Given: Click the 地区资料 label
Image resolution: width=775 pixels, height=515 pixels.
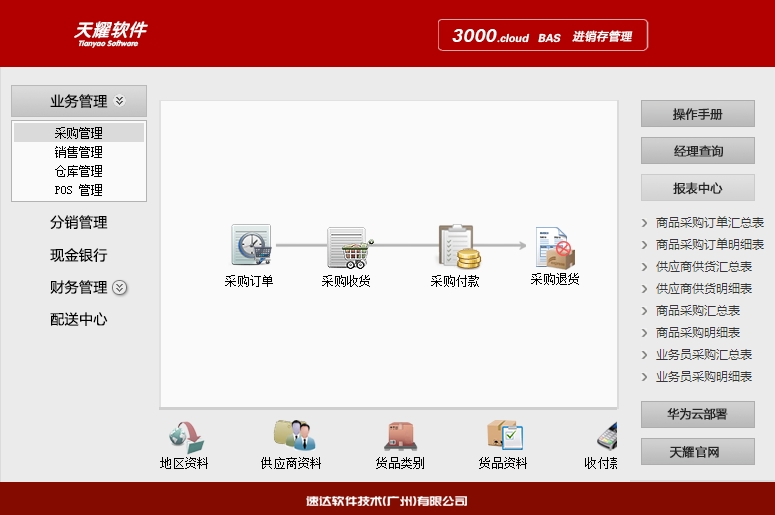Looking at the screenshot, I should coord(184,463).
